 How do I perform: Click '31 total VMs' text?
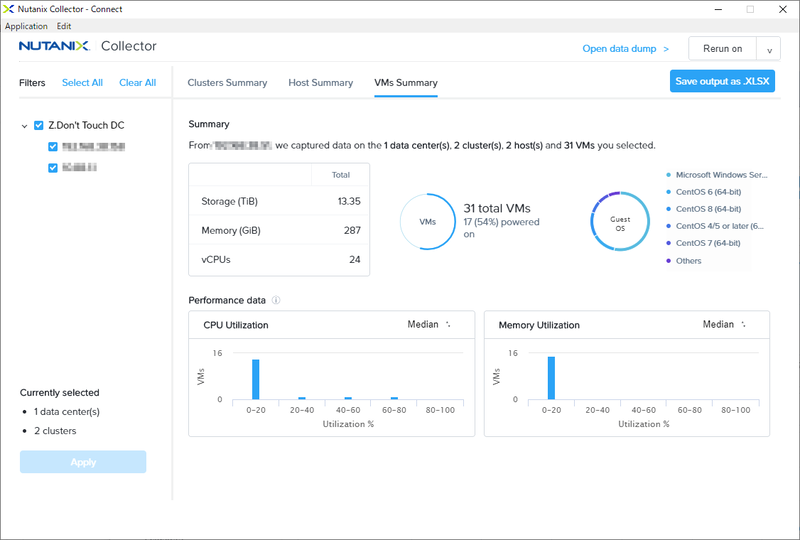click(x=497, y=208)
